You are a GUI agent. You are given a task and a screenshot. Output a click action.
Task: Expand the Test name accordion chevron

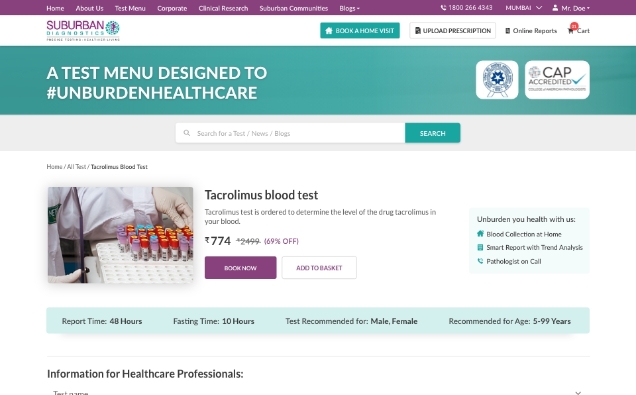point(578,393)
